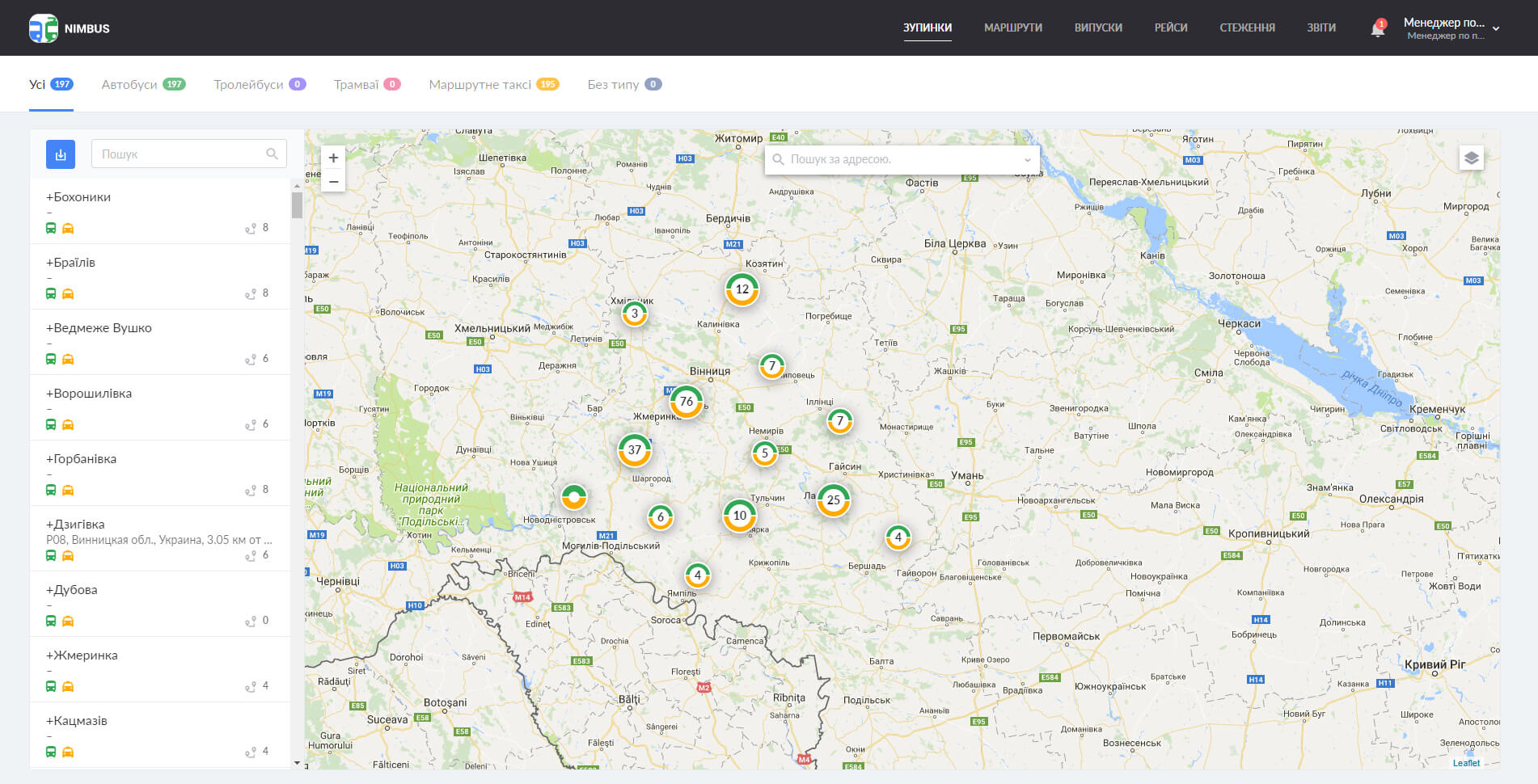Open the Звіти menu item
1538x784 pixels.
(1320, 28)
